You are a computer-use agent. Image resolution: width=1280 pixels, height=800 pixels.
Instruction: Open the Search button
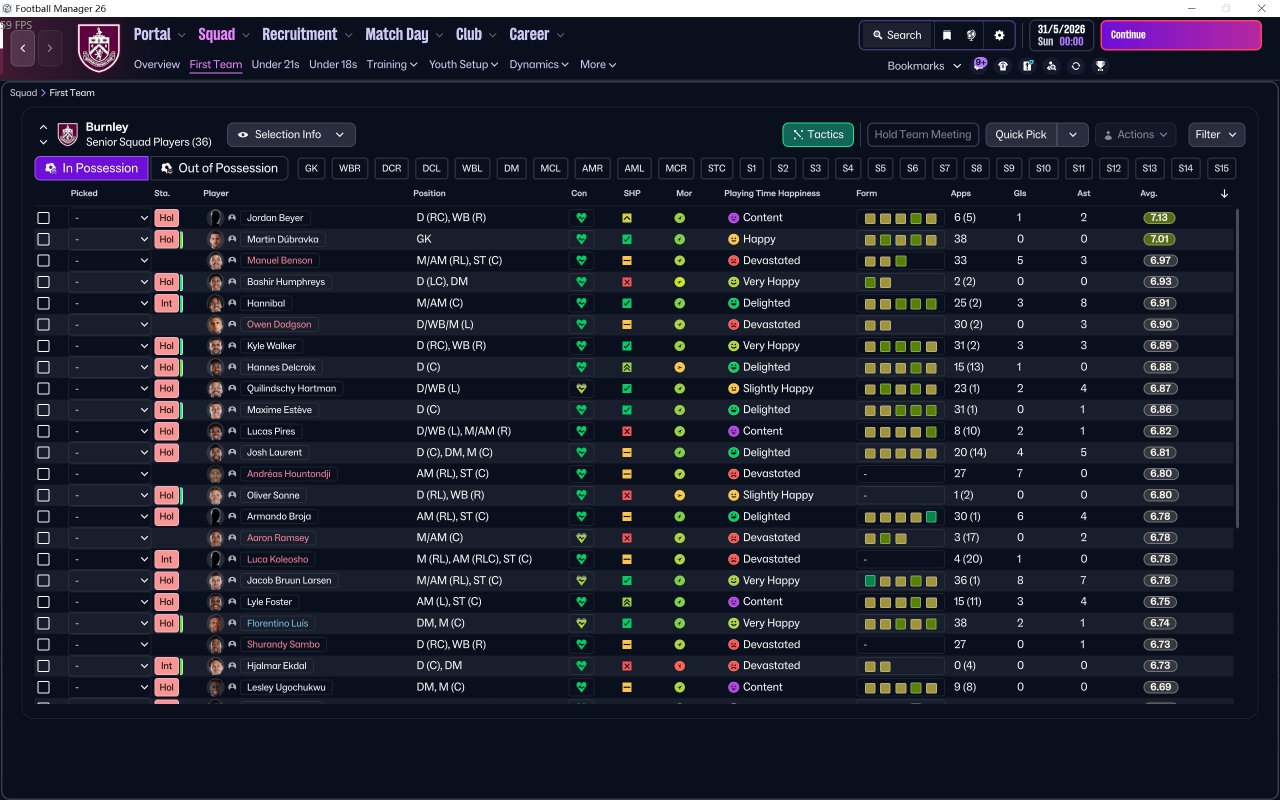pyautogui.click(x=895, y=35)
